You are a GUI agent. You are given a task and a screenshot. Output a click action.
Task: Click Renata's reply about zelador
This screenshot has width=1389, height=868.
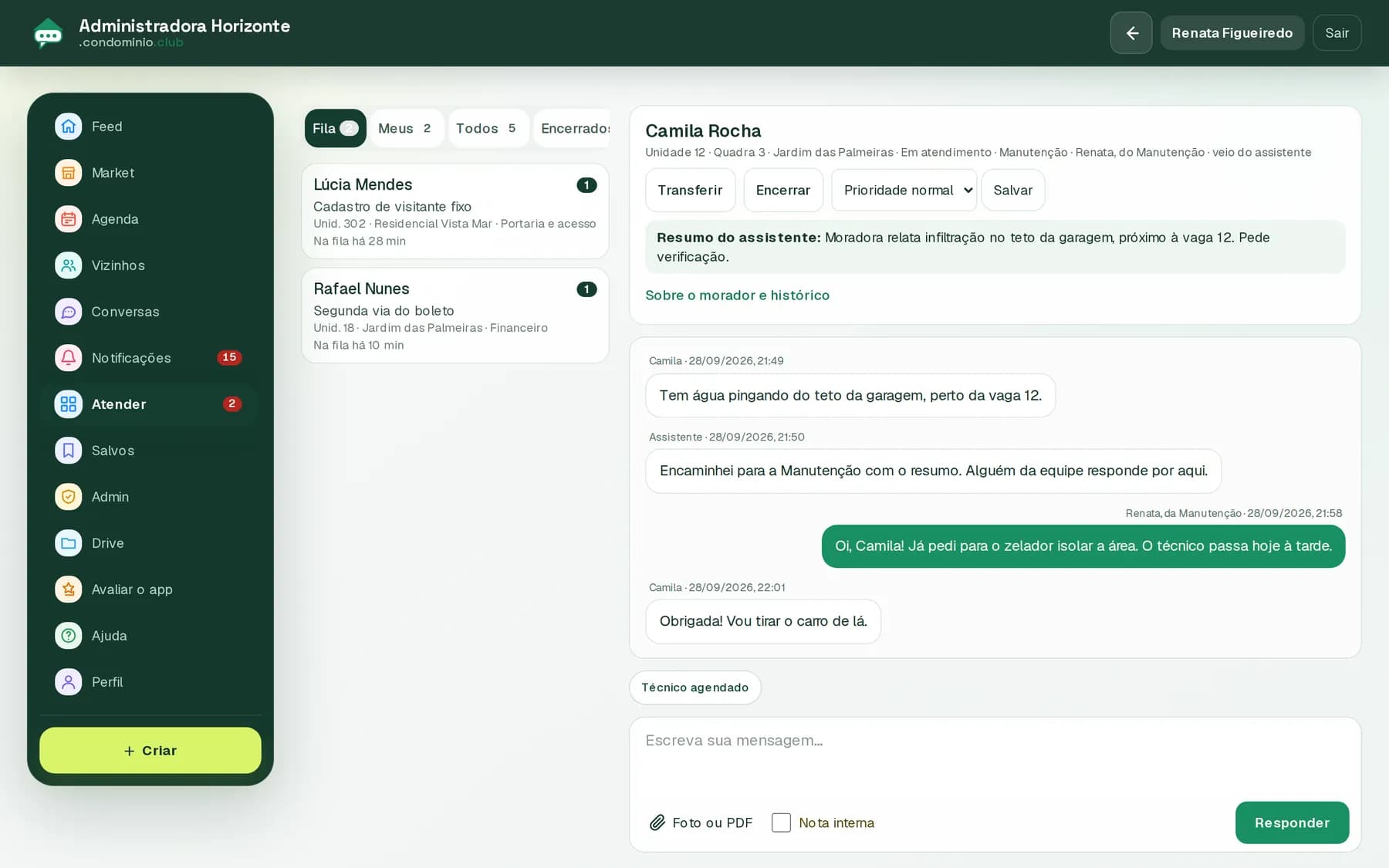pyautogui.click(x=1083, y=546)
